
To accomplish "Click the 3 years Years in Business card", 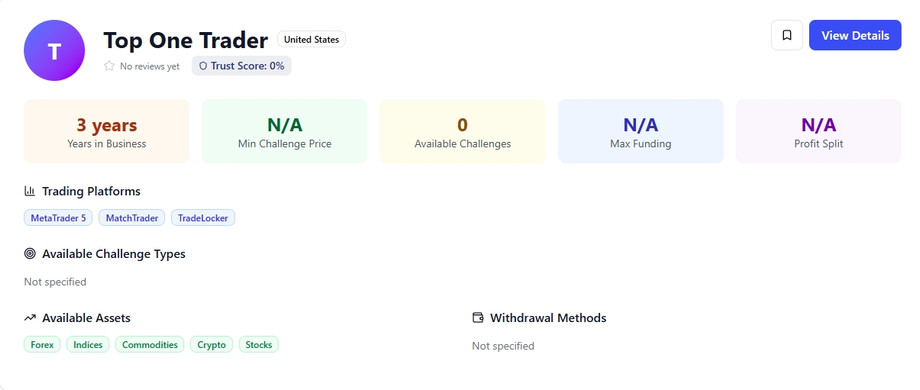I will click(106, 131).
